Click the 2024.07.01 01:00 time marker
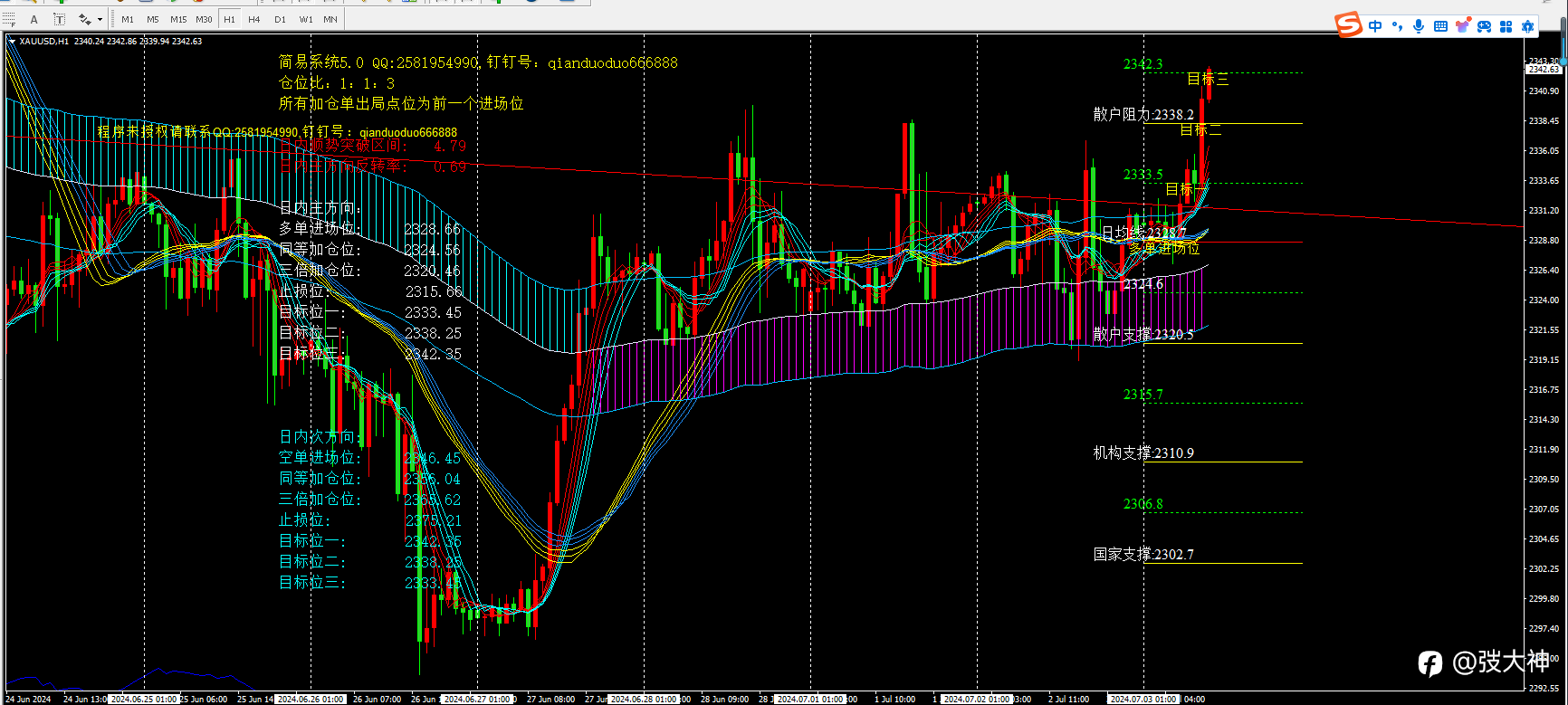The height and width of the screenshot is (705, 1568). click(x=810, y=699)
